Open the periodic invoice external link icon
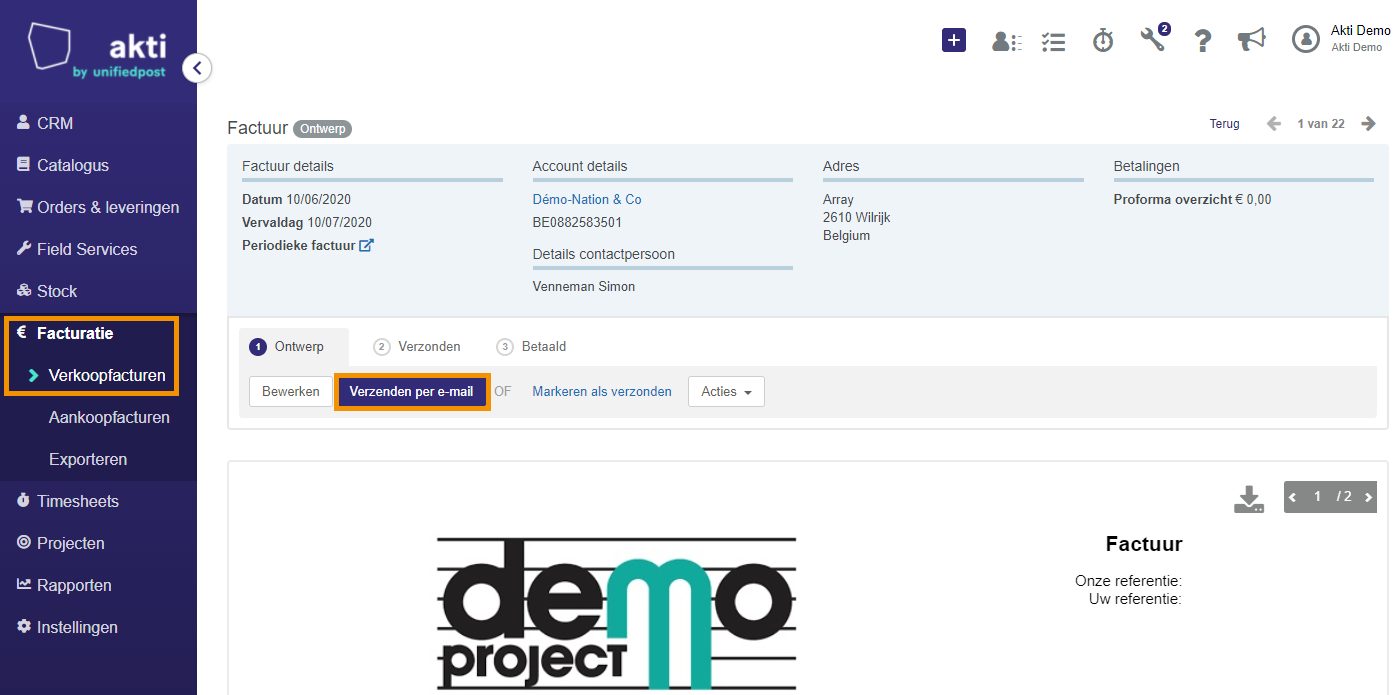 [366, 245]
